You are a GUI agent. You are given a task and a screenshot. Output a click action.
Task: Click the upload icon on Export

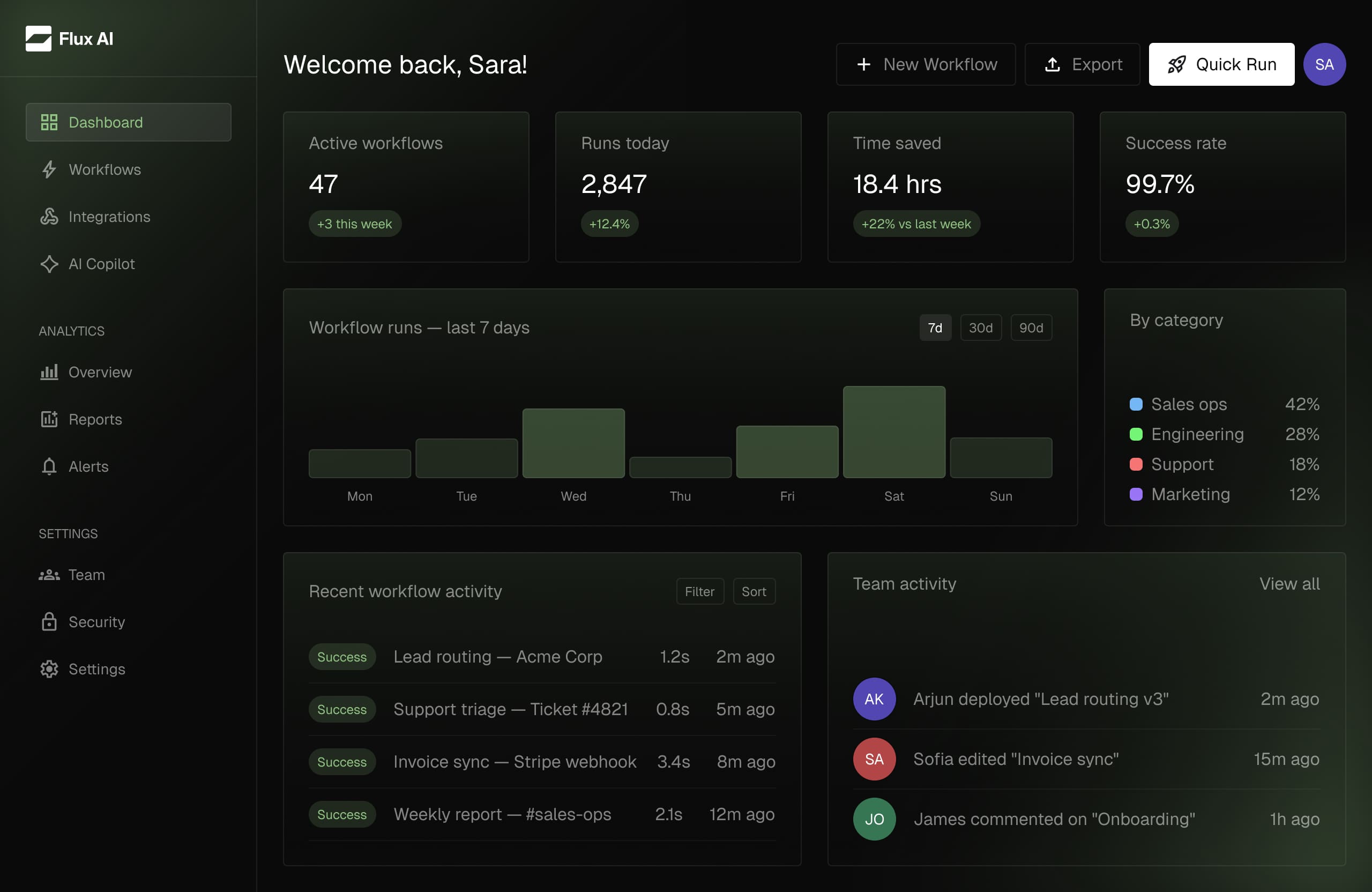tap(1052, 64)
